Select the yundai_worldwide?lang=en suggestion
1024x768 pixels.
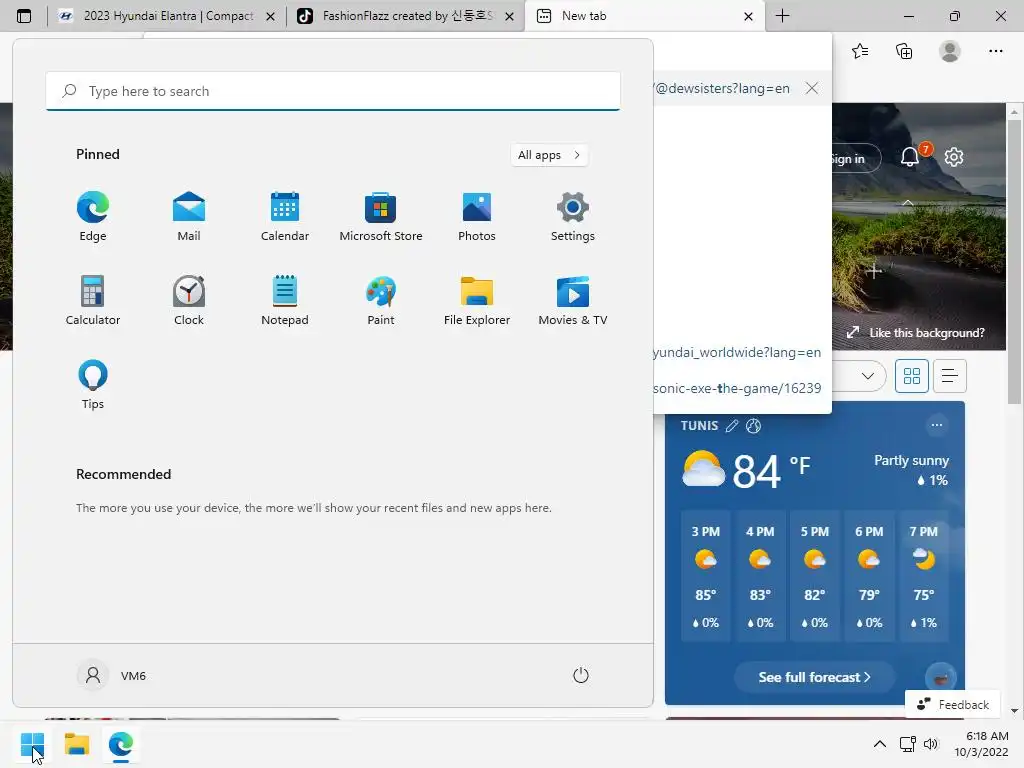(737, 353)
